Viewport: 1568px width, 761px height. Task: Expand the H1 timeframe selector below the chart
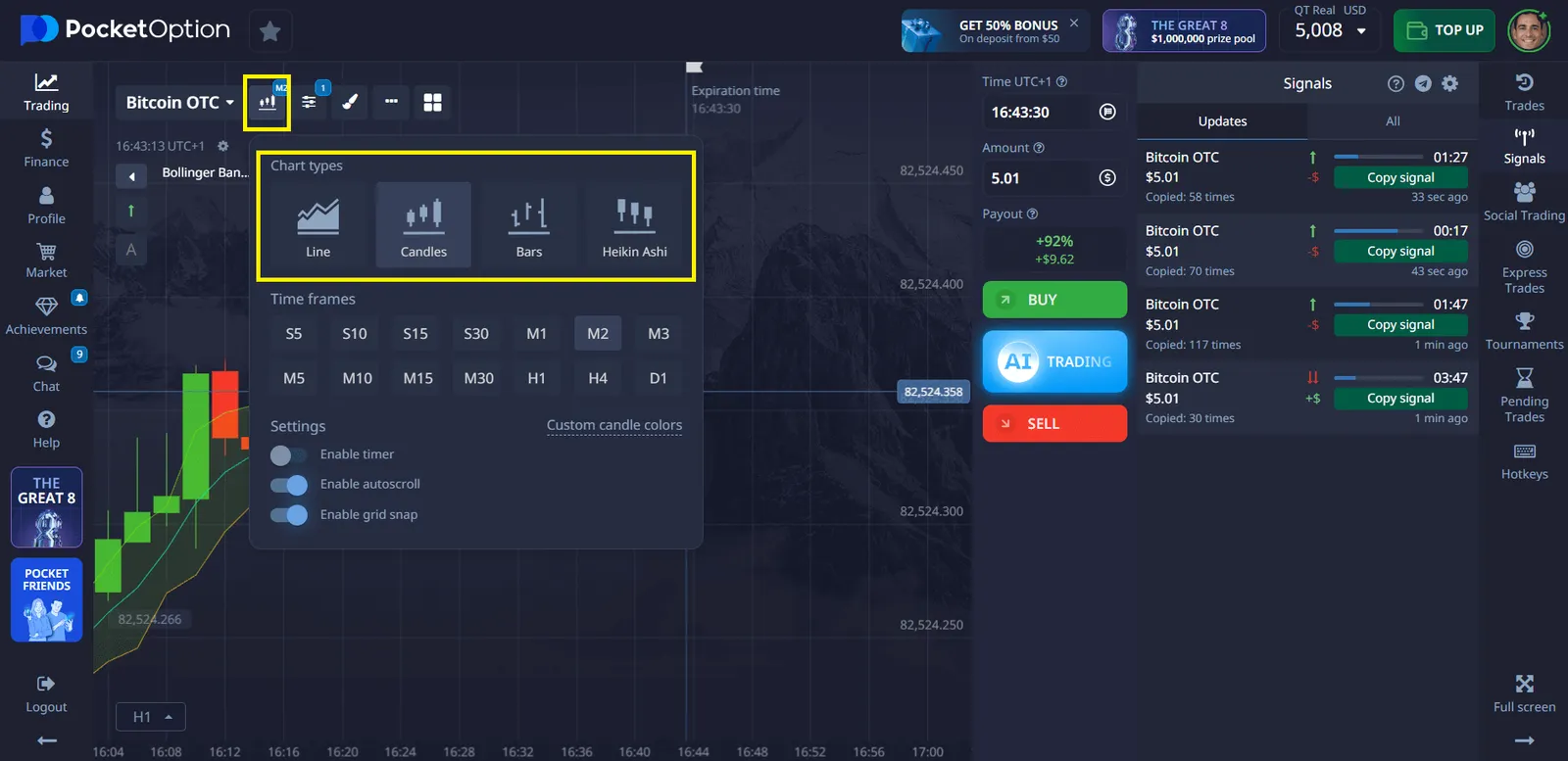coord(150,717)
